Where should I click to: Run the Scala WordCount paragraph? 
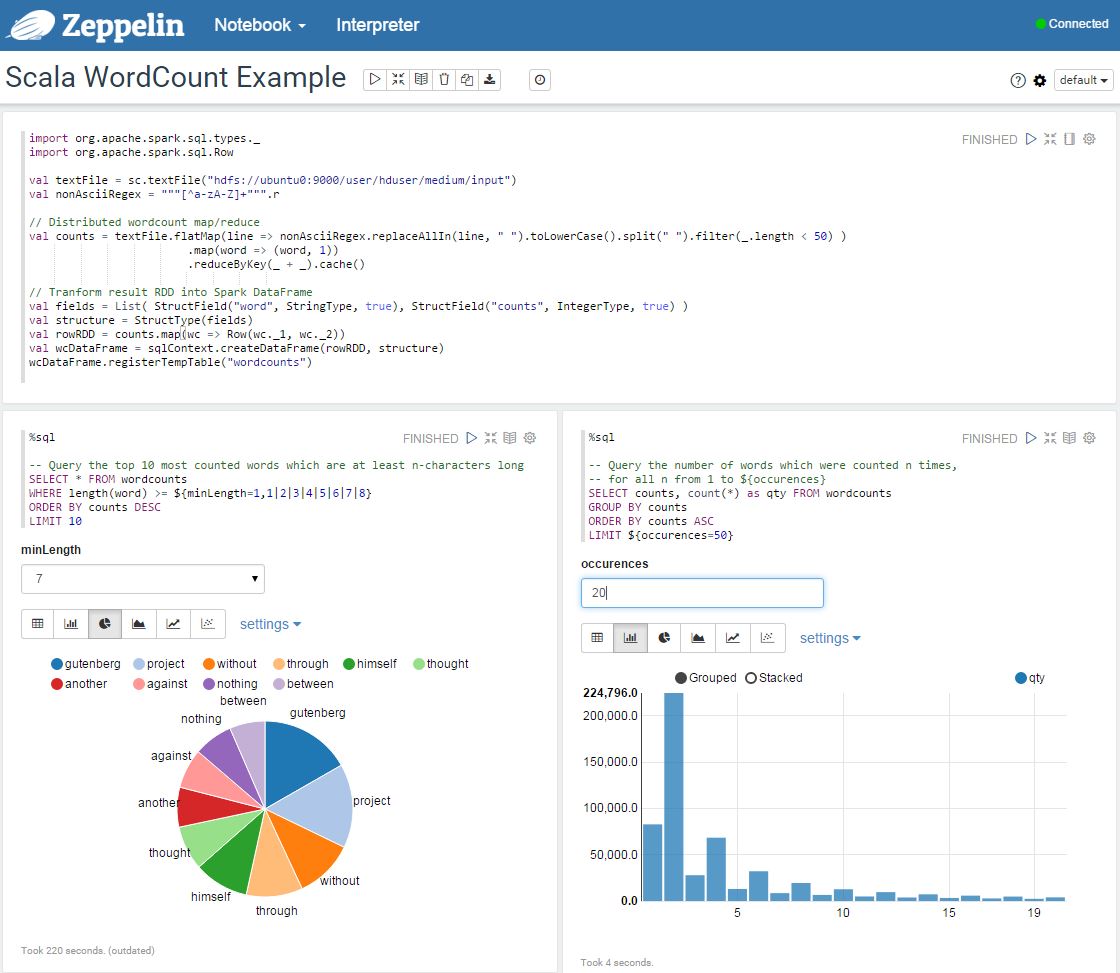pyautogui.click(x=1031, y=140)
